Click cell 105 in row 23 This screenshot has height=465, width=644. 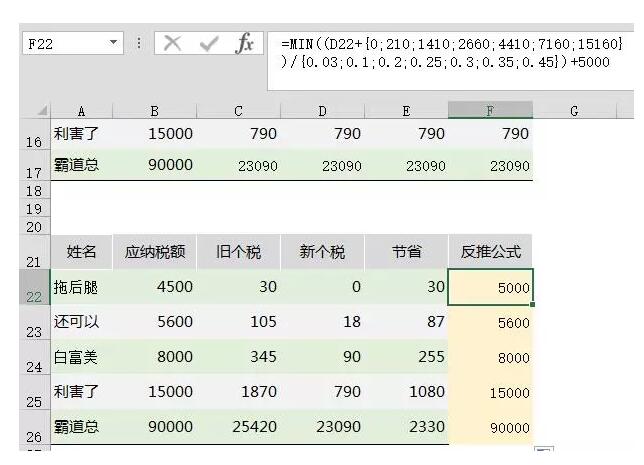(238, 322)
